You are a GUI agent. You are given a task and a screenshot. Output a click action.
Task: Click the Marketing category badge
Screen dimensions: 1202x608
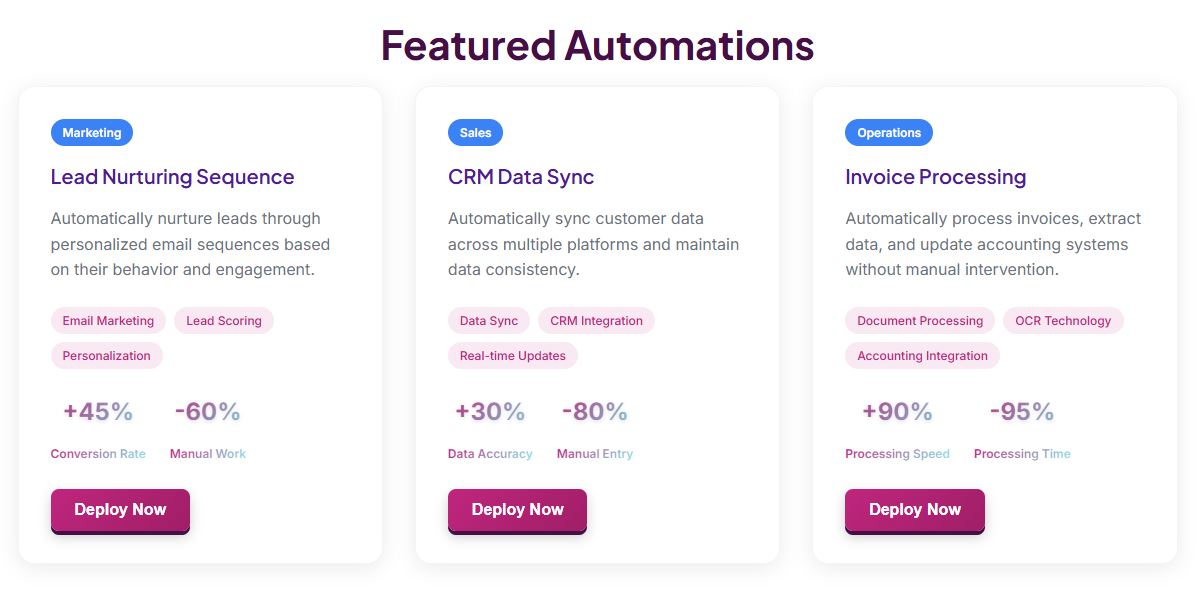click(x=91, y=132)
